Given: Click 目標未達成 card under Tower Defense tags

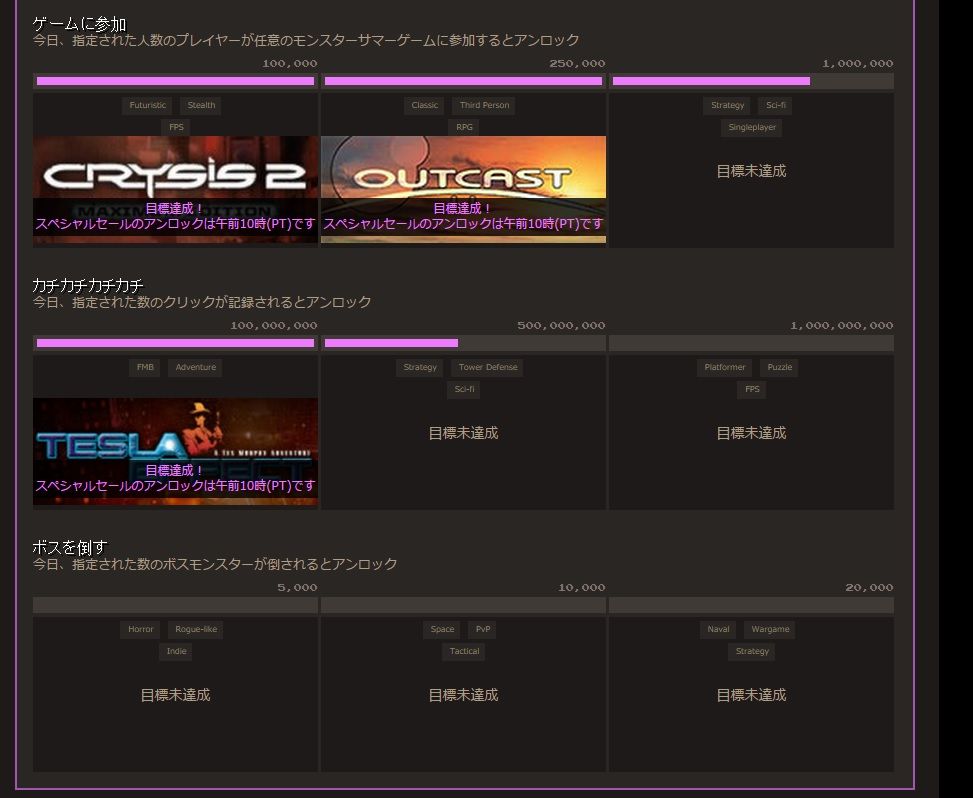Looking at the screenshot, I should tap(464, 433).
